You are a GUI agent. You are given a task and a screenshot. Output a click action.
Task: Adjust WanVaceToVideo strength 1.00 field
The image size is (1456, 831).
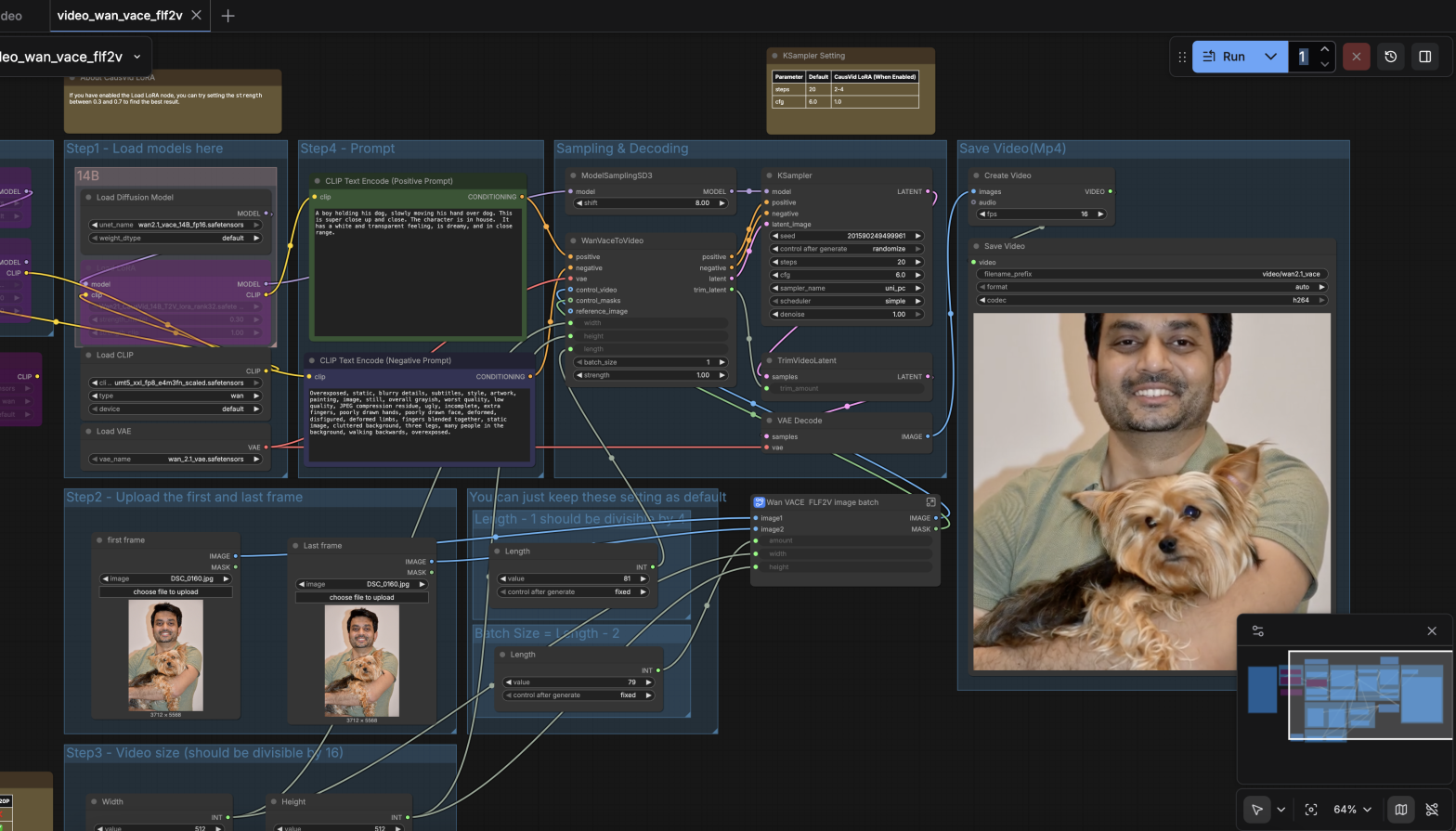click(652, 375)
